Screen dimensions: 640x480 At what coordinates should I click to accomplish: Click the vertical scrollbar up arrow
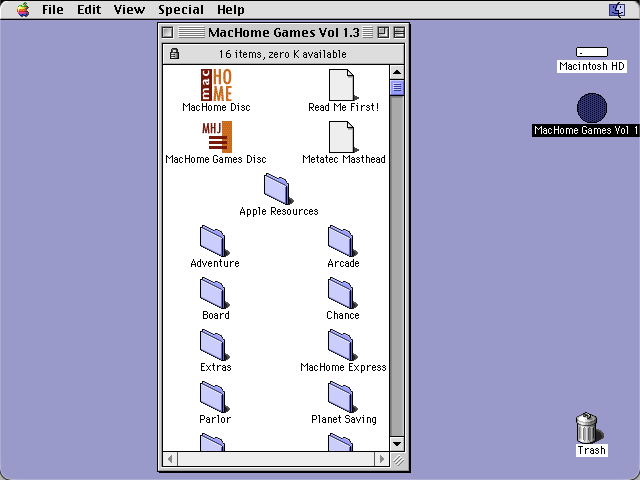(397, 72)
